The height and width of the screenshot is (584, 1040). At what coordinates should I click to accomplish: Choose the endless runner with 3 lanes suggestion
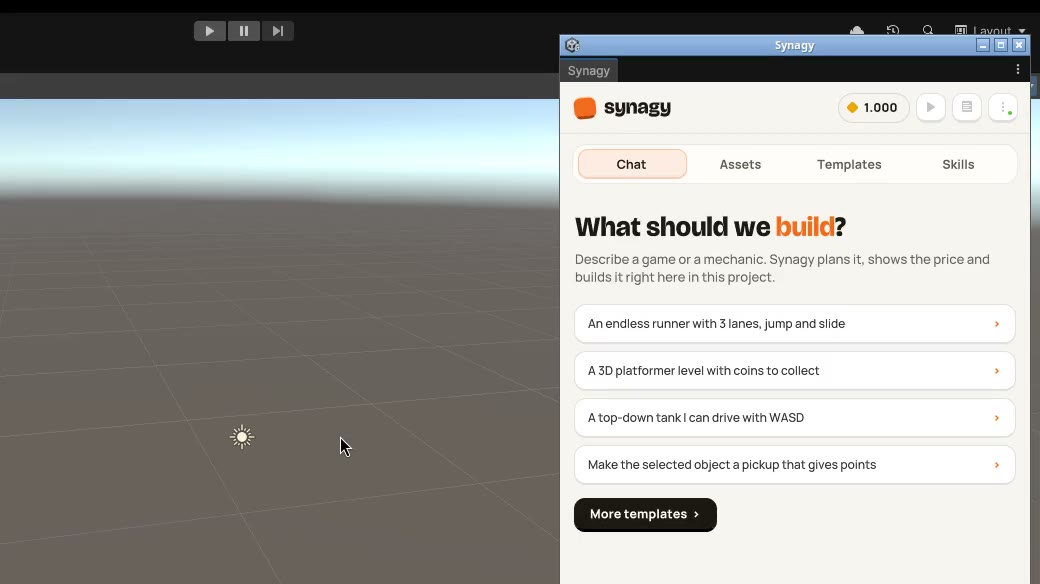(795, 324)
